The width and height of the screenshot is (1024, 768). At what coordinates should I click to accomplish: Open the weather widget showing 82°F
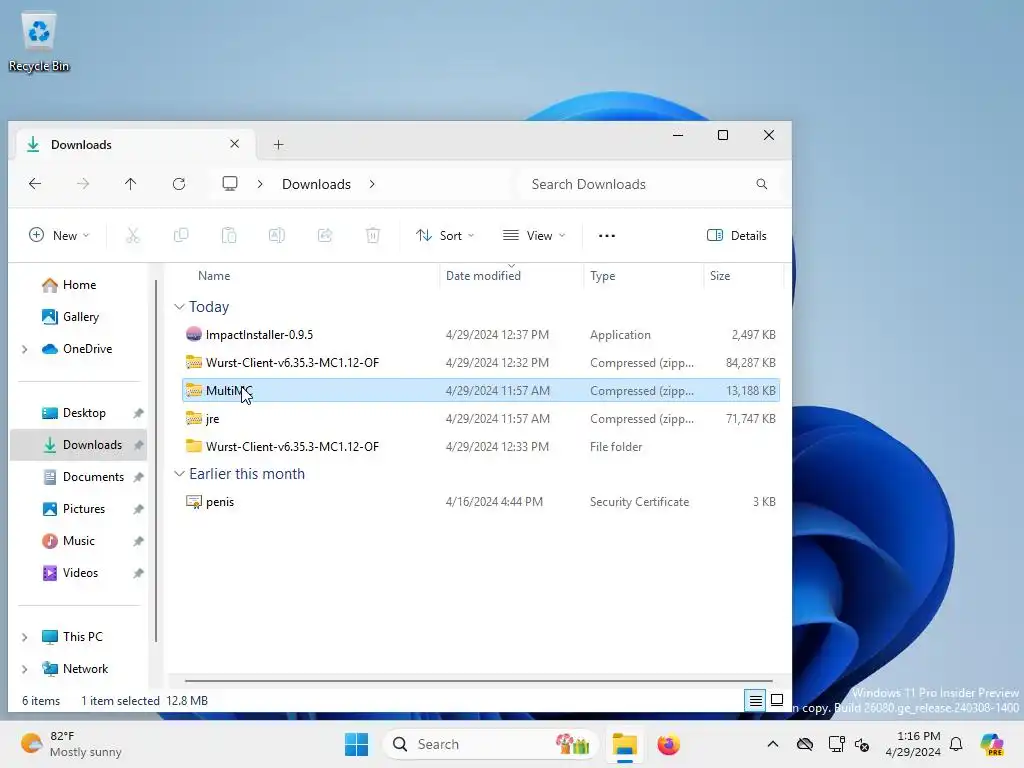coord(71,744)
